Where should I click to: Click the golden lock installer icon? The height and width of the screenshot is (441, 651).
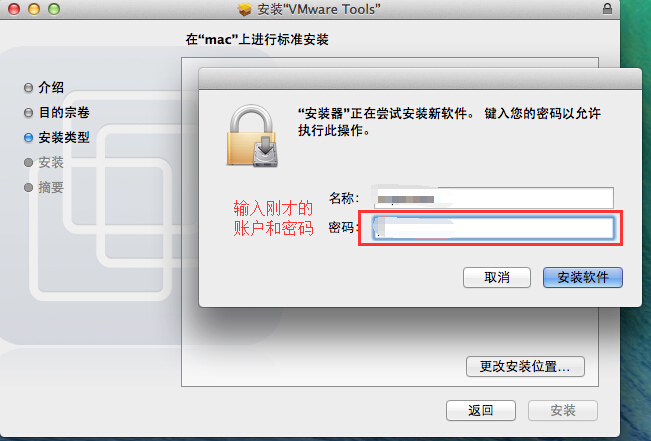click(252, 136)
